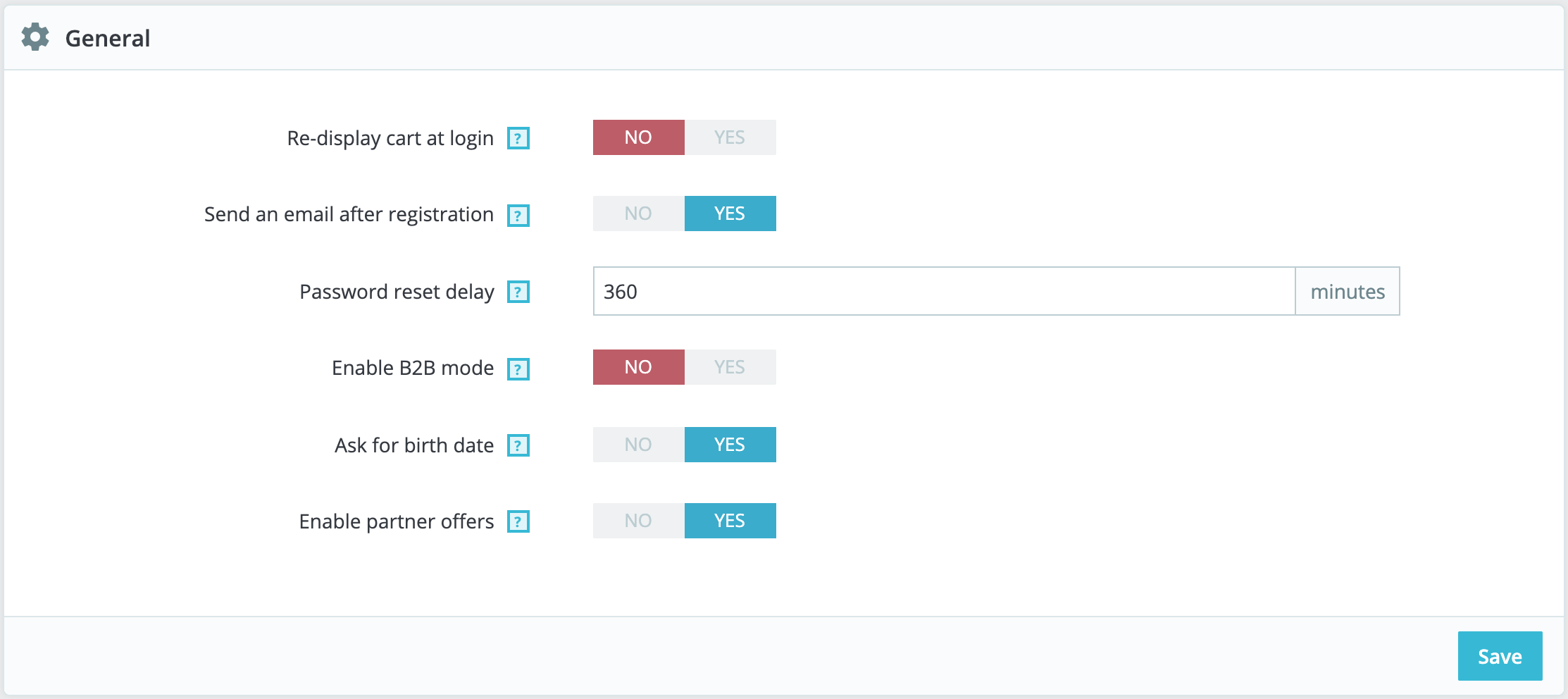Disable Enable partner offers
Image resolution: width=1568 pixels, height=699 pixels.
pos(638,521)
